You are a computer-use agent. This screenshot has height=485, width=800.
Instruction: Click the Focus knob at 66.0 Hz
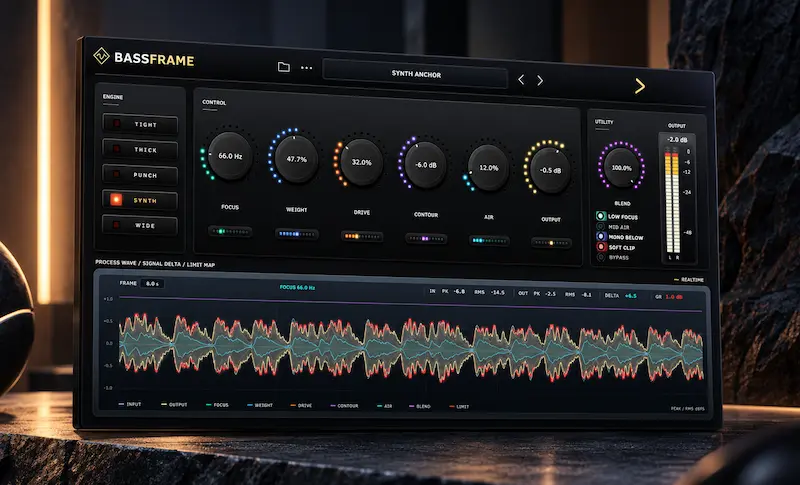(230, 156)
